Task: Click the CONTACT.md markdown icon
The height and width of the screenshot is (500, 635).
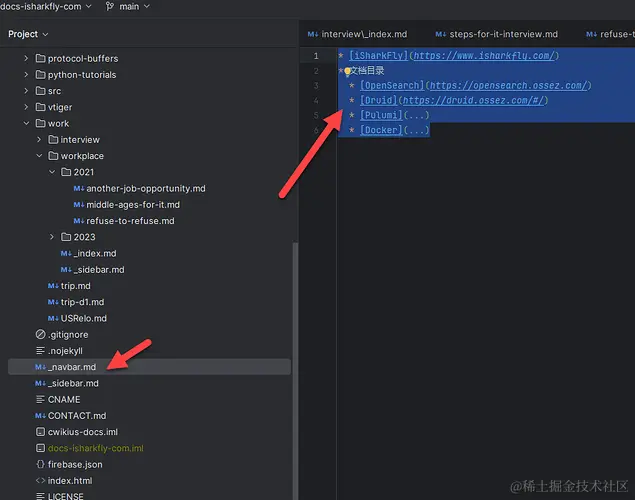Action: pos(40,416)
